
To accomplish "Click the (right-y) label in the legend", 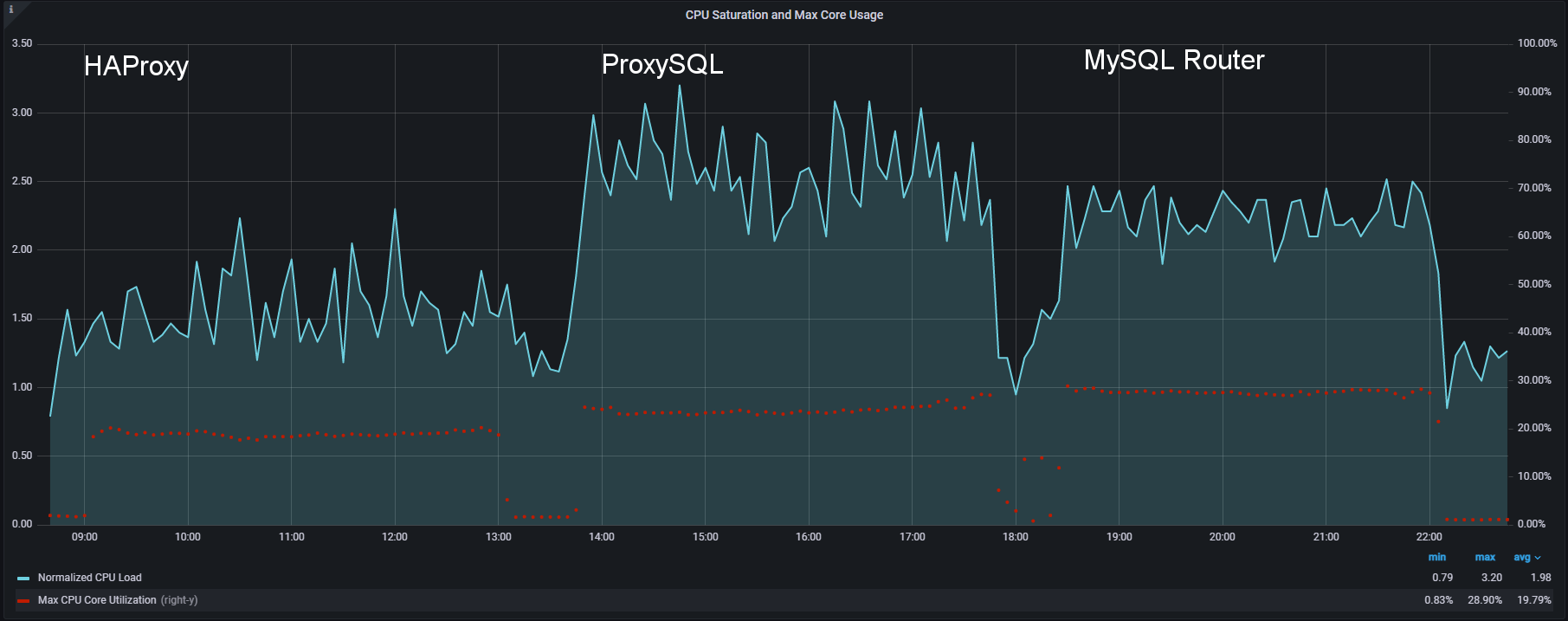I will [x=179, y=600].
